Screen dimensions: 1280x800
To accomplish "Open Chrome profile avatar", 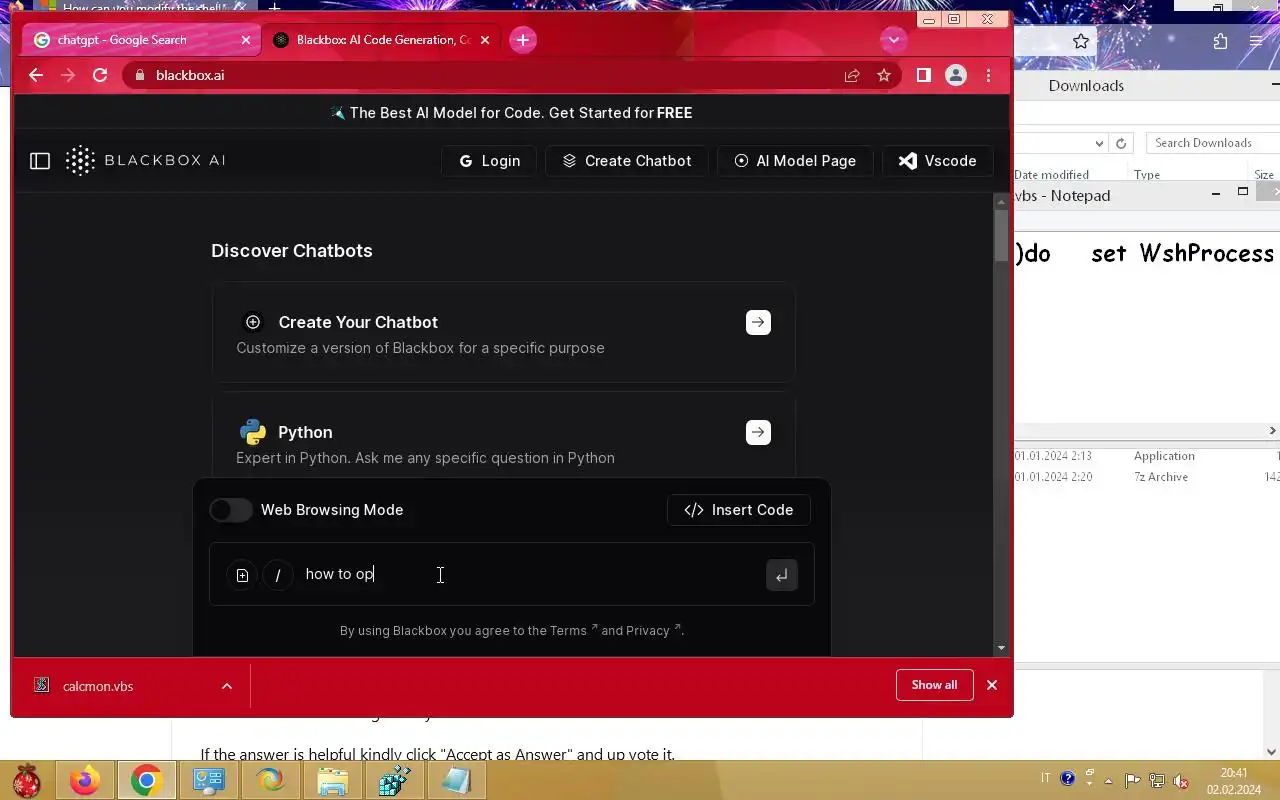I will click(956, 75).
